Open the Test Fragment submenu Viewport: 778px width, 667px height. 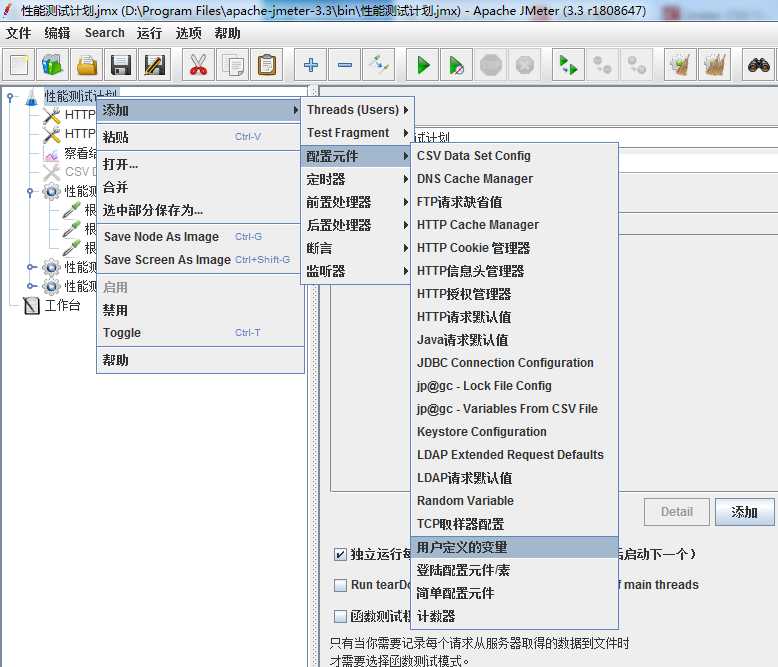pyautogui.click(x=357, y=133)
